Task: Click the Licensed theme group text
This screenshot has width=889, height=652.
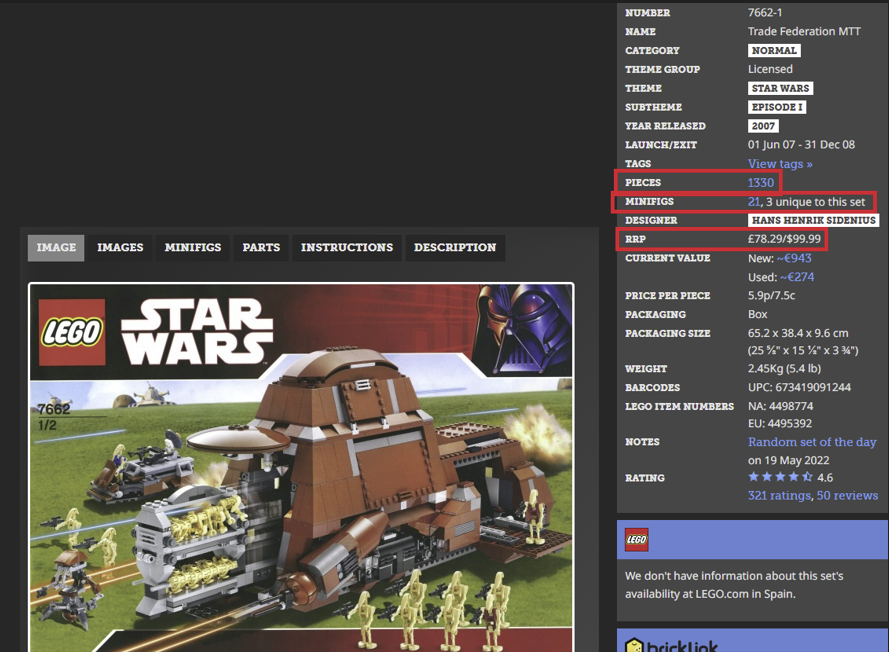Action: (x=770, y=69)
